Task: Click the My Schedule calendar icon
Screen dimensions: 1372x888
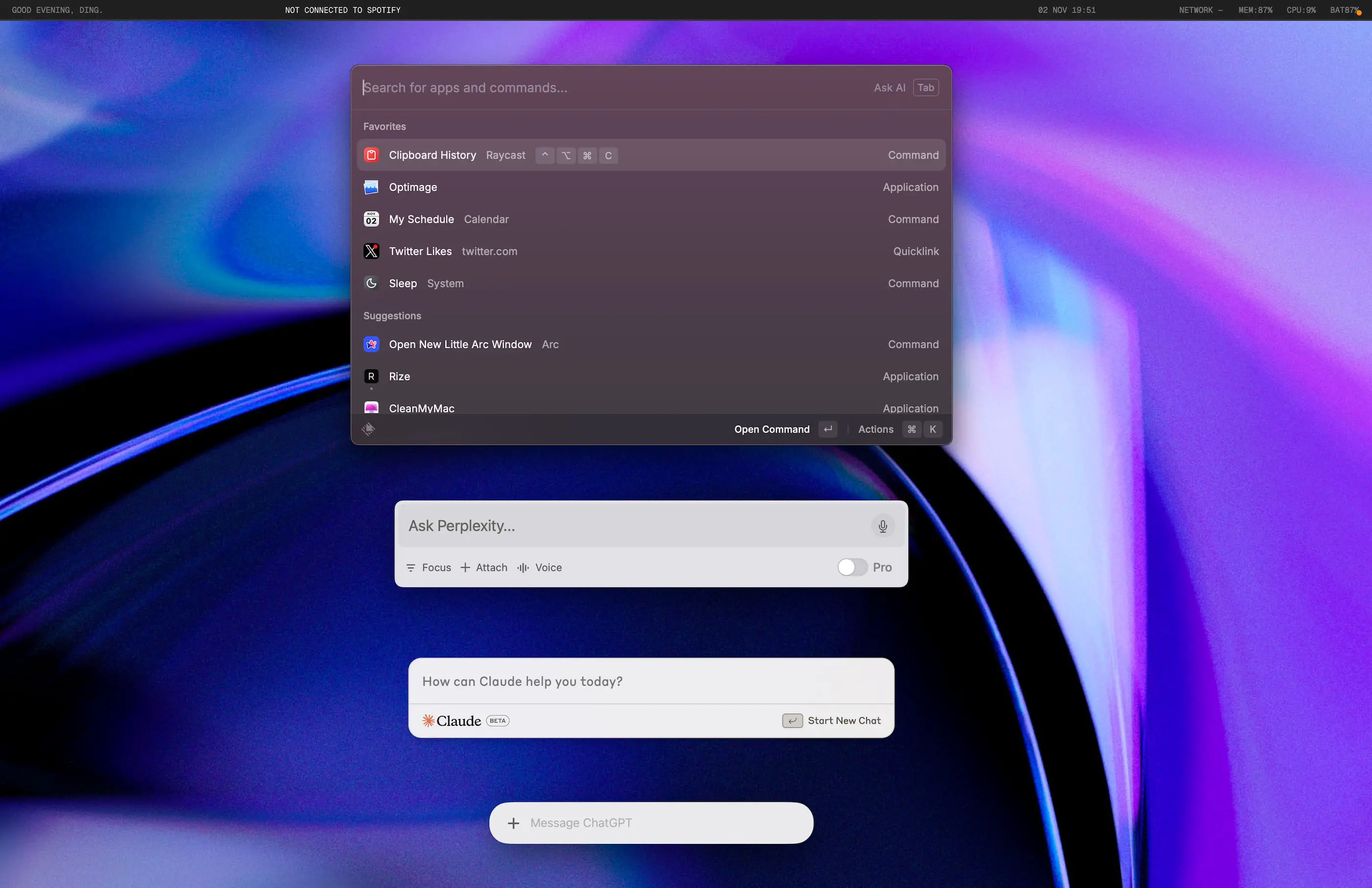Action: tap(371, 219)
